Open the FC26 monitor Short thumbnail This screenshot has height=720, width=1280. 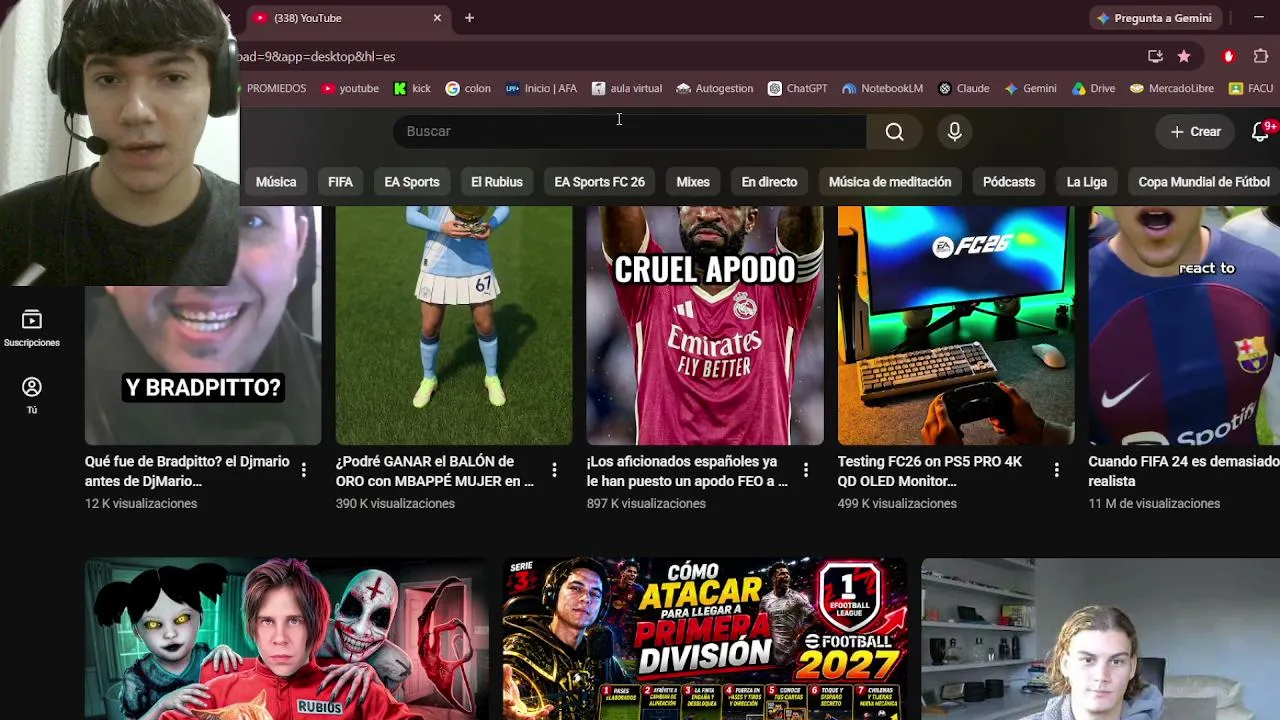(x=956, y=326)
